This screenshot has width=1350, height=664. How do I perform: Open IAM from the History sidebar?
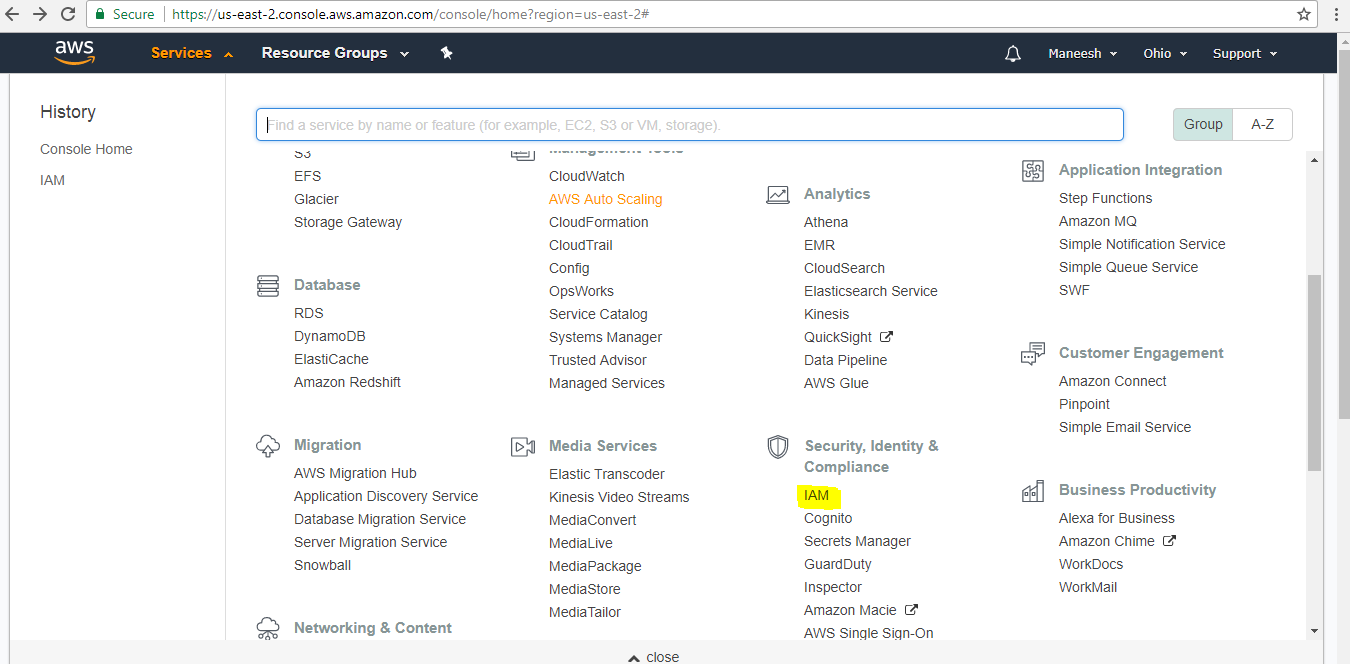52,180
